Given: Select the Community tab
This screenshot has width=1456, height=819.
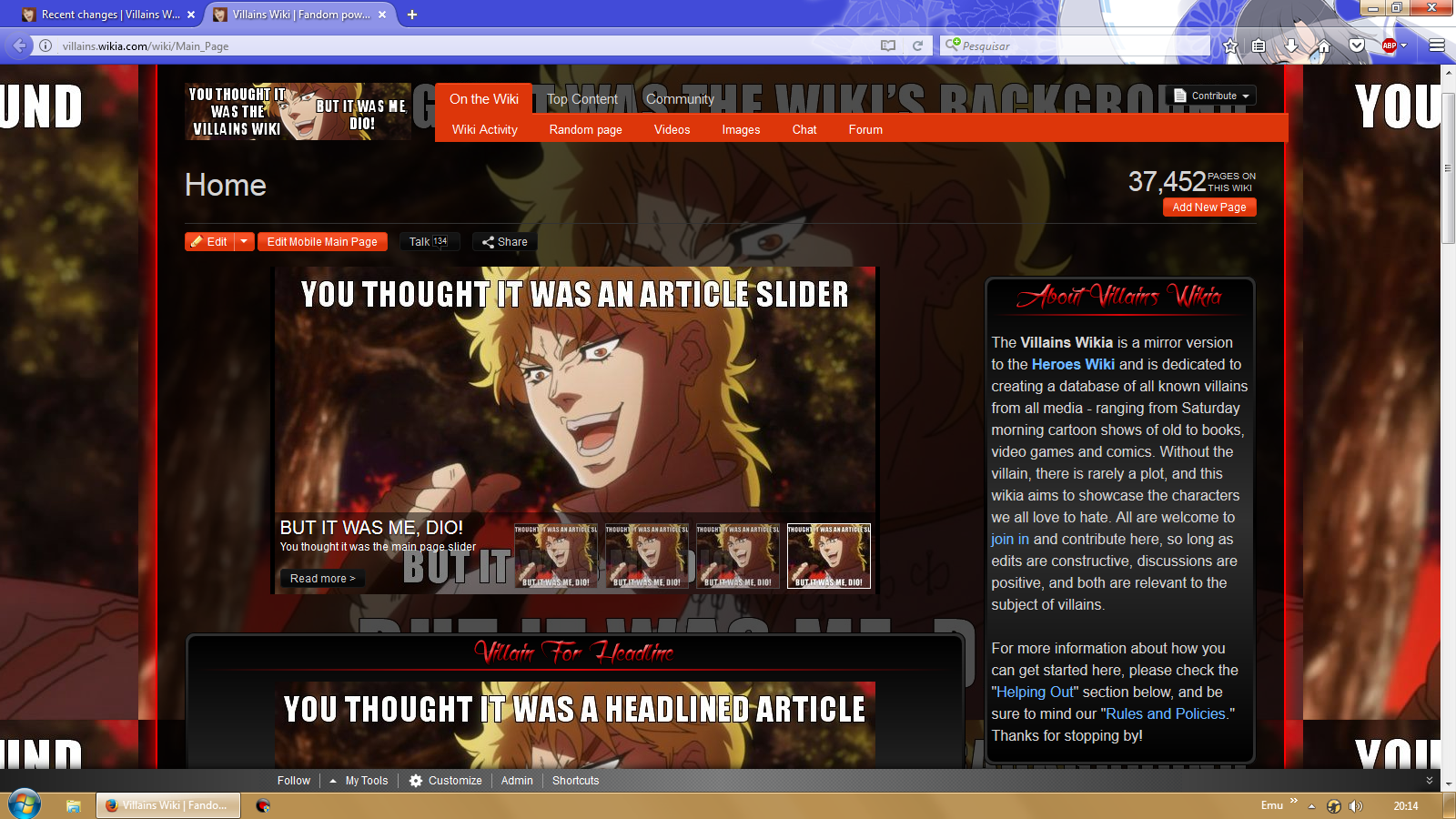Looking at the screenshot, I should pos(680,99).
